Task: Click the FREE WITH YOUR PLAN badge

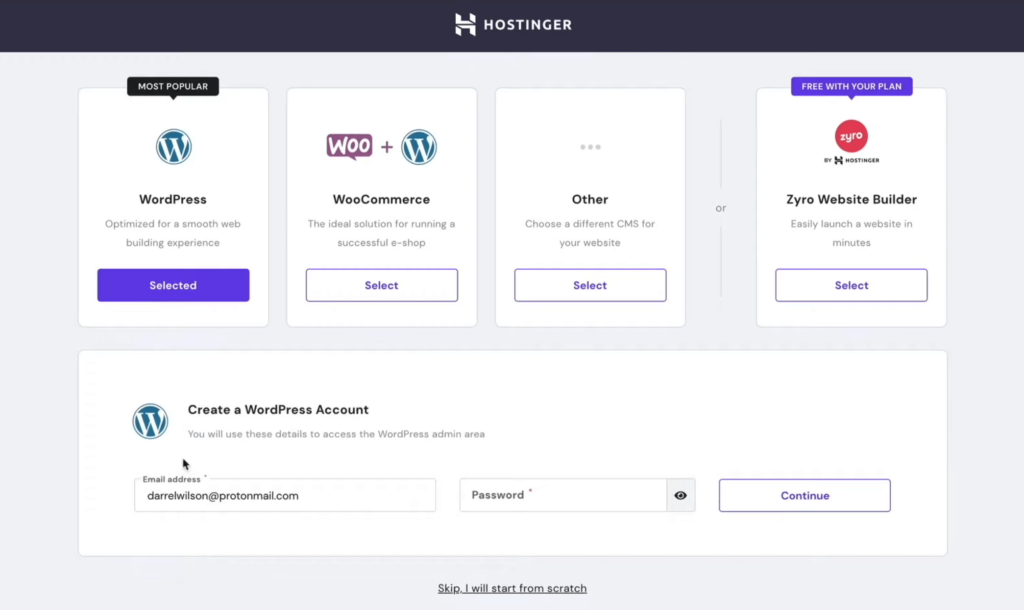Action: (851, 86)
